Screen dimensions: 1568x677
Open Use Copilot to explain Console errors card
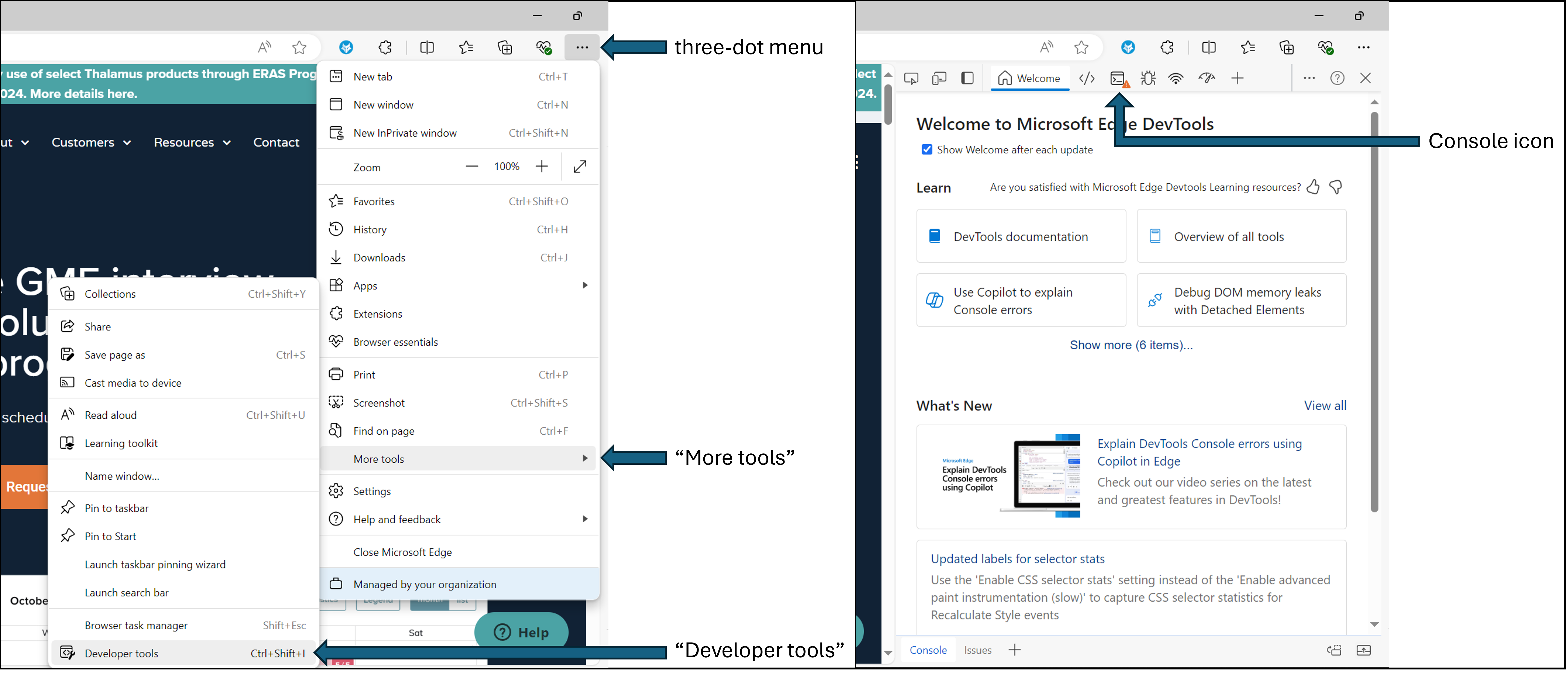1021,301
